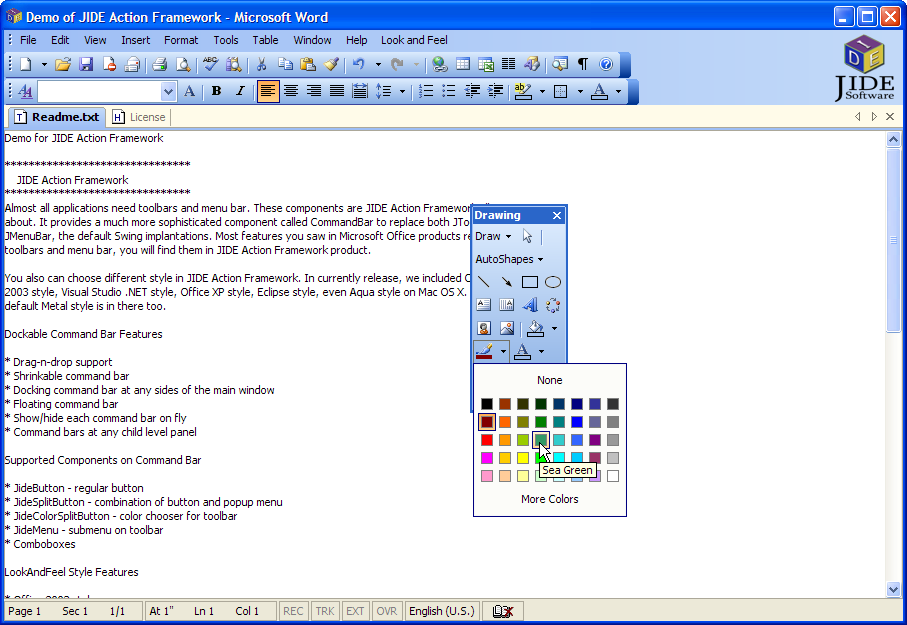Click the Copy icon in the toolbar
907x625 pixels.
(x=285, y=64)
